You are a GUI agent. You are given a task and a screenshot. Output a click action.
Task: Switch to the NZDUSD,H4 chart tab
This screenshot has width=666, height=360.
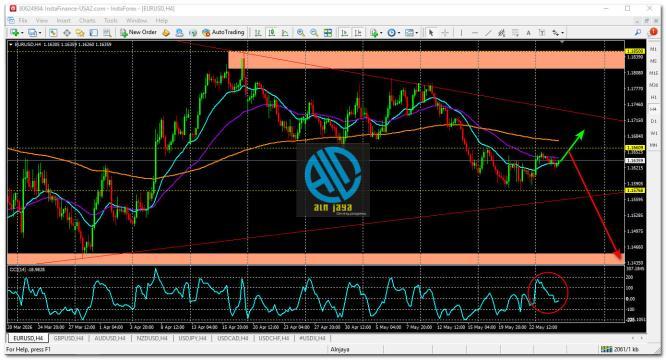(152, 338)
